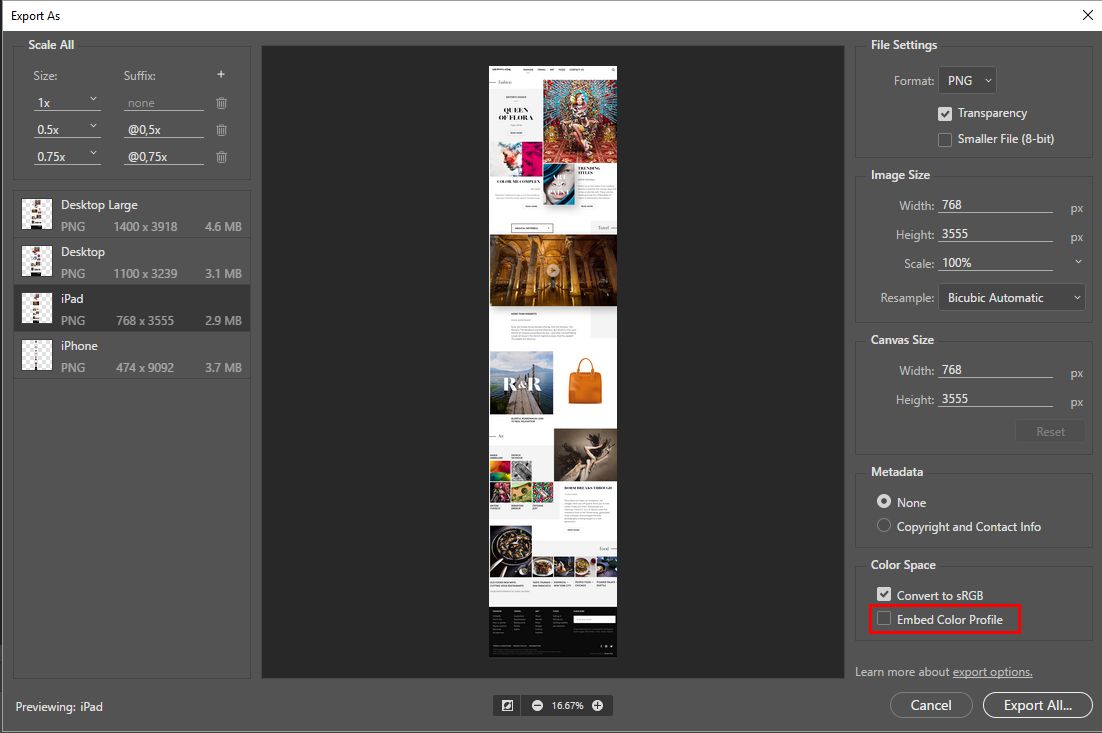Open the 1x Size dropdown
Viewport: 1102px width, 733px height.
click(67, 101)
